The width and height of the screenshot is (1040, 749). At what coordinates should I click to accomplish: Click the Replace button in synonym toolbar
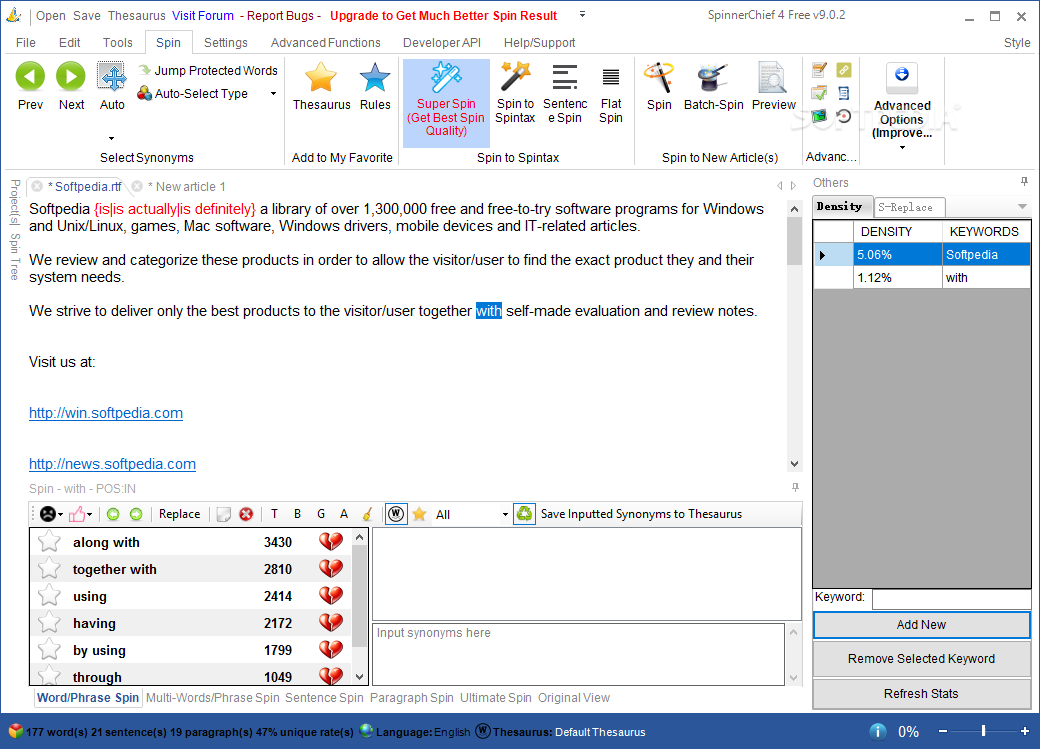point(179,514)
